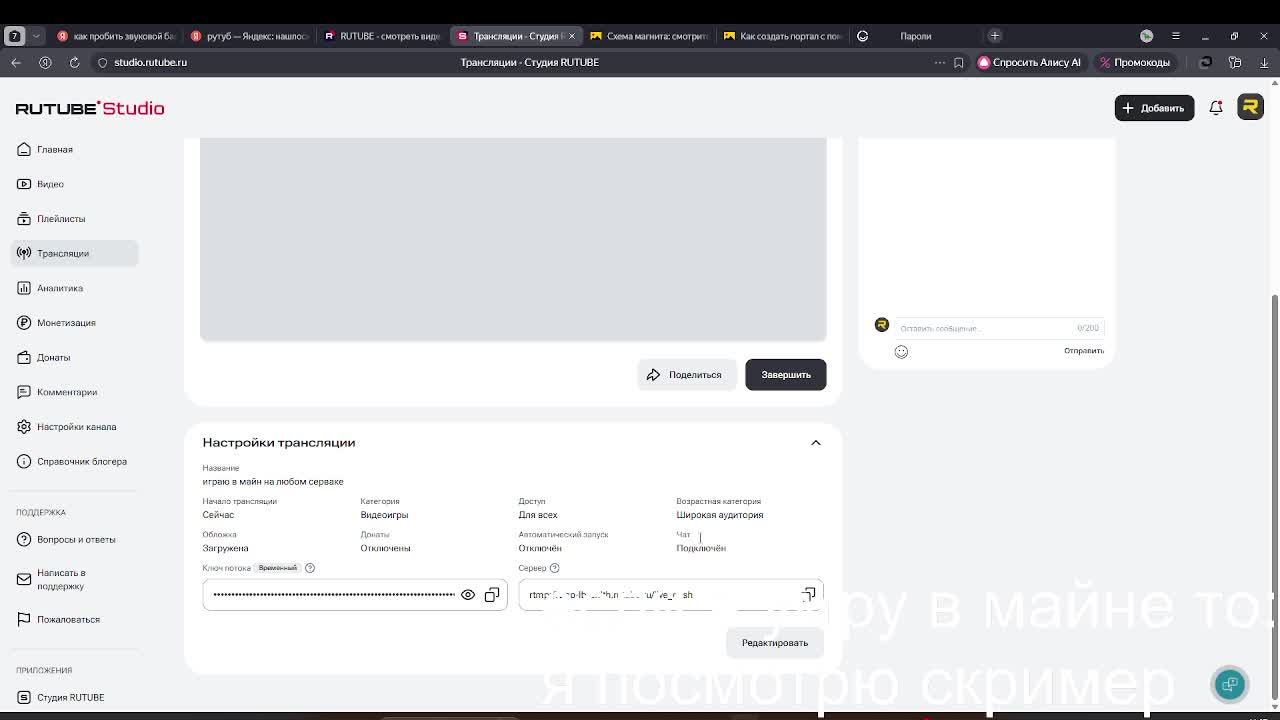The width and height of the screenshot is (1280, 720).
Task: Click the Добавить button
Action: pyautogui.click(x=1154, y=108)
